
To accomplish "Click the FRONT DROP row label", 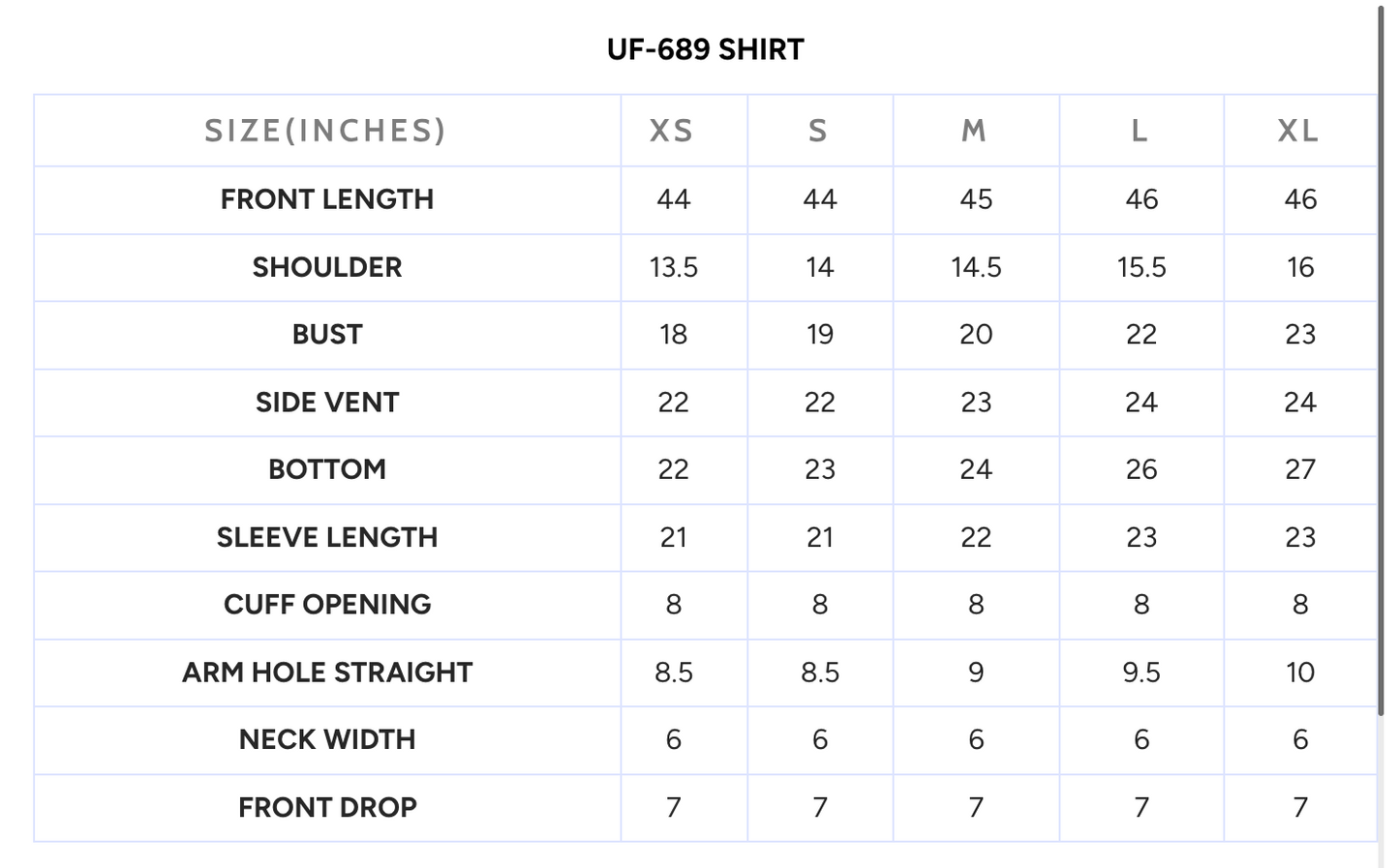I will coord(327,807).
